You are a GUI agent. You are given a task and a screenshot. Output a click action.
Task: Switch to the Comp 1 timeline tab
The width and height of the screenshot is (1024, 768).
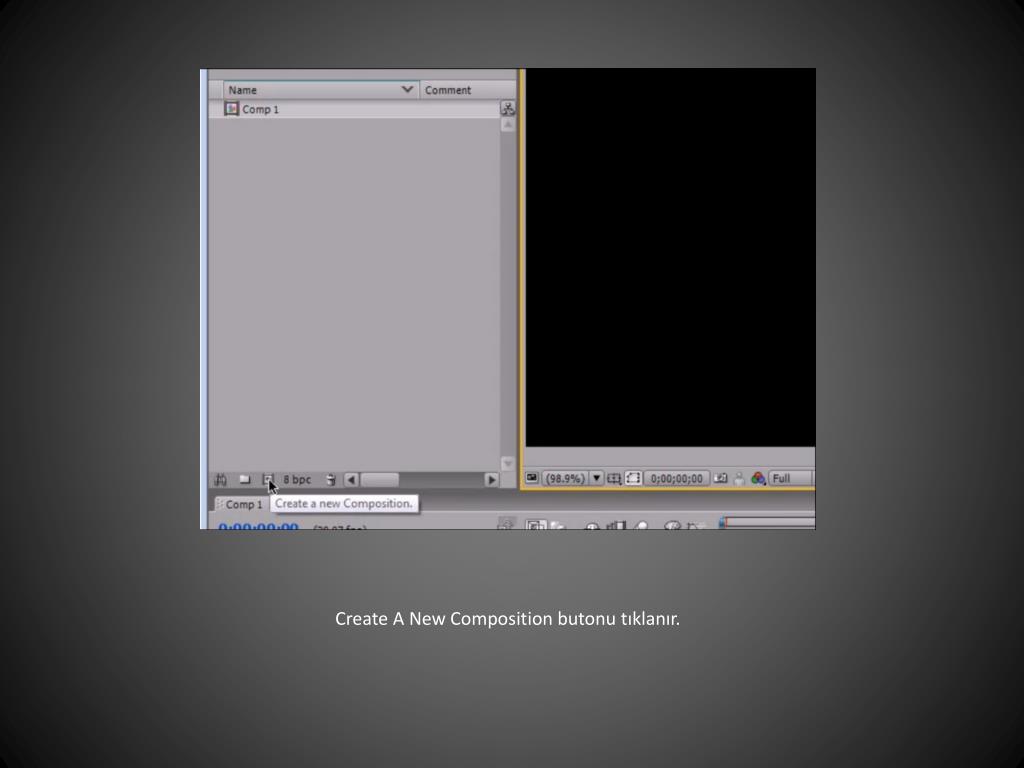pyautogui.click(x=240, y=504)
